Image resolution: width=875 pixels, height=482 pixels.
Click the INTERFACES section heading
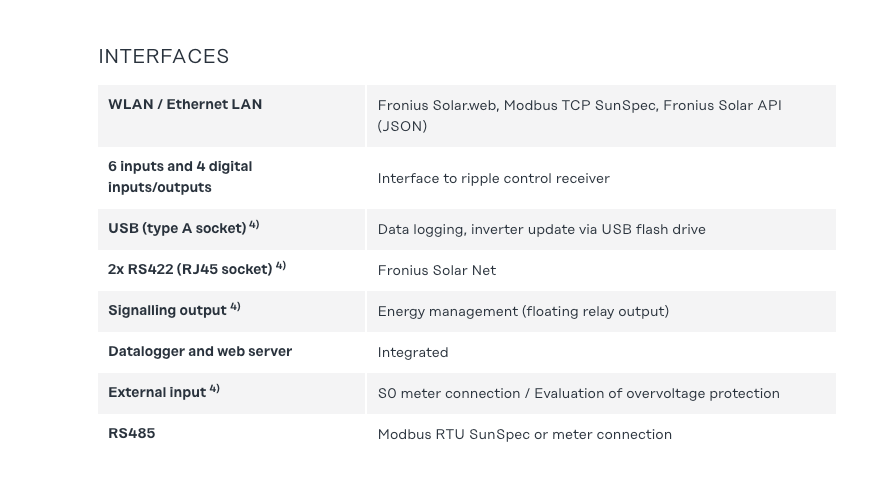[164, 57]
